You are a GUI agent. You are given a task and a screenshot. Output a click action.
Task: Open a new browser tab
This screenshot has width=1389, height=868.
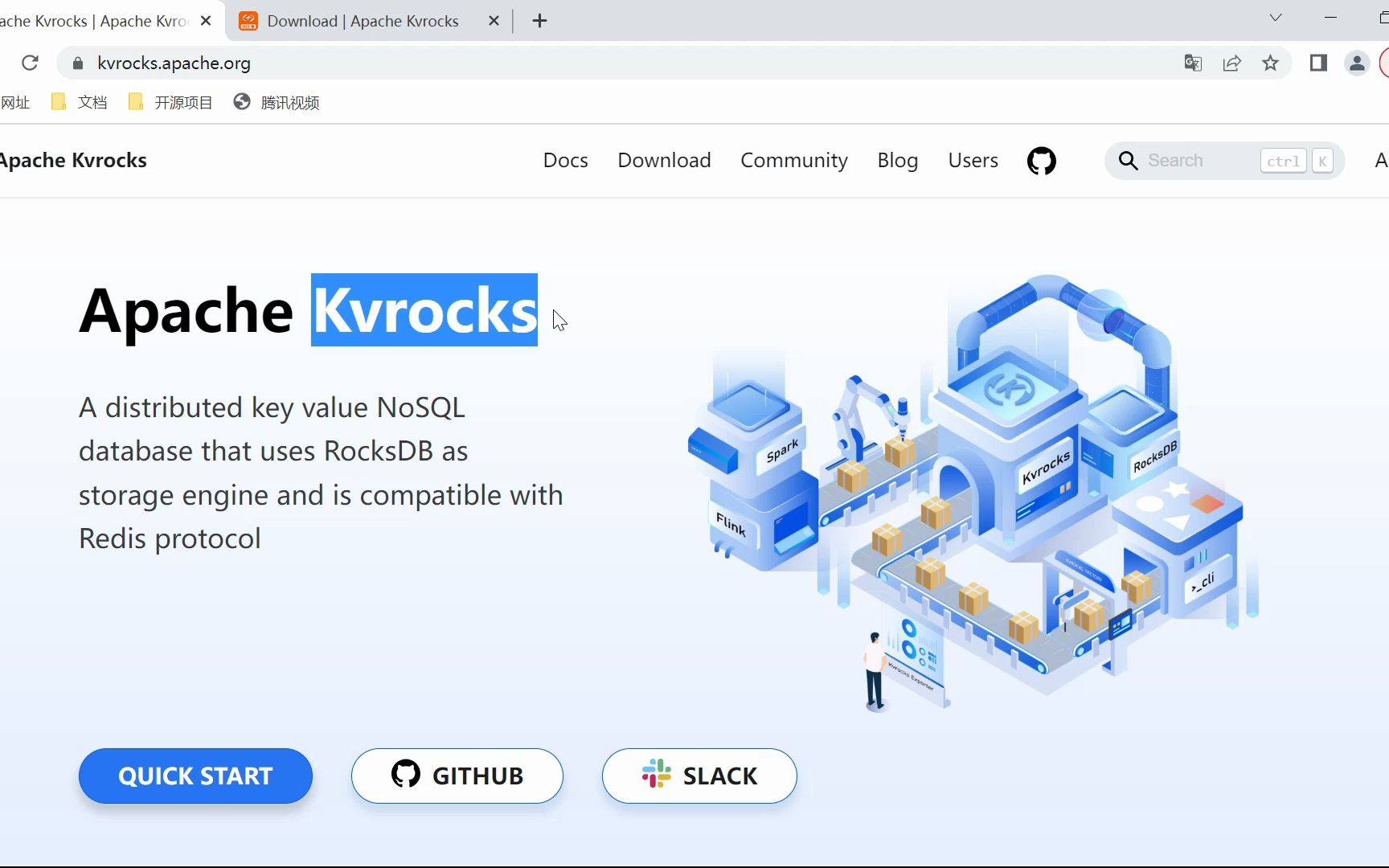pos(540,21)
